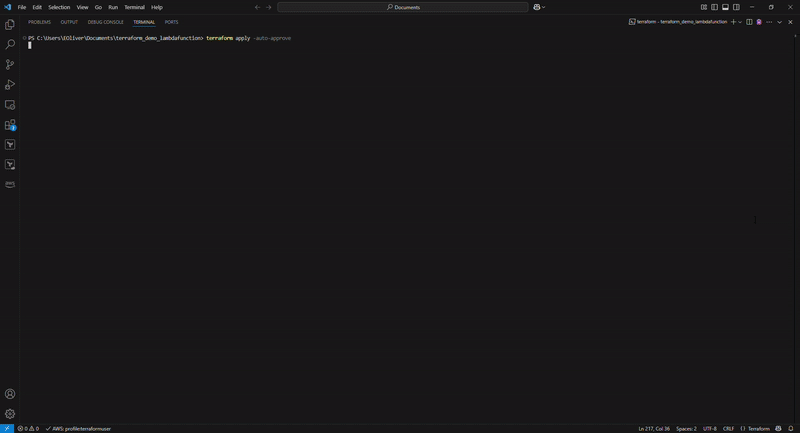Screen dimensions: 800x433
Task: Open the Copilot status icon in status bar
Action: point(778,428)
